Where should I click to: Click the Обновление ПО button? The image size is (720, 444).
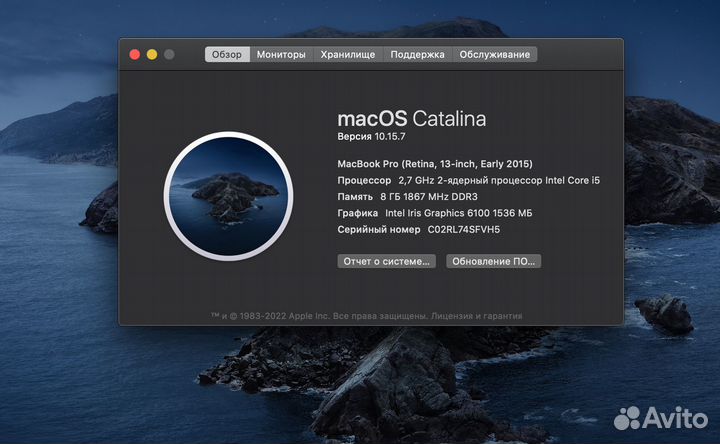coord(494,261)
